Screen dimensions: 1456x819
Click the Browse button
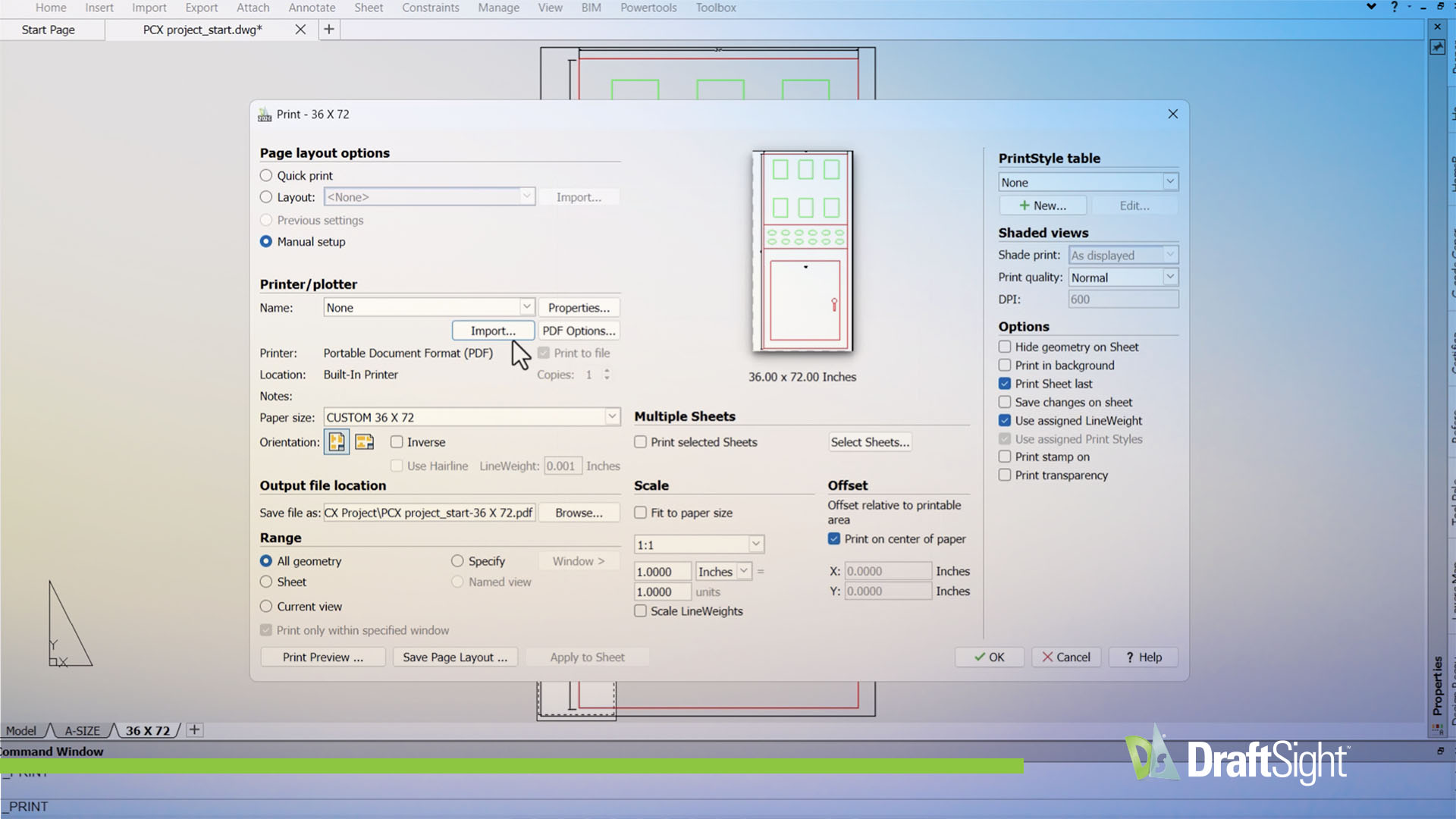[x=579, y=513]
